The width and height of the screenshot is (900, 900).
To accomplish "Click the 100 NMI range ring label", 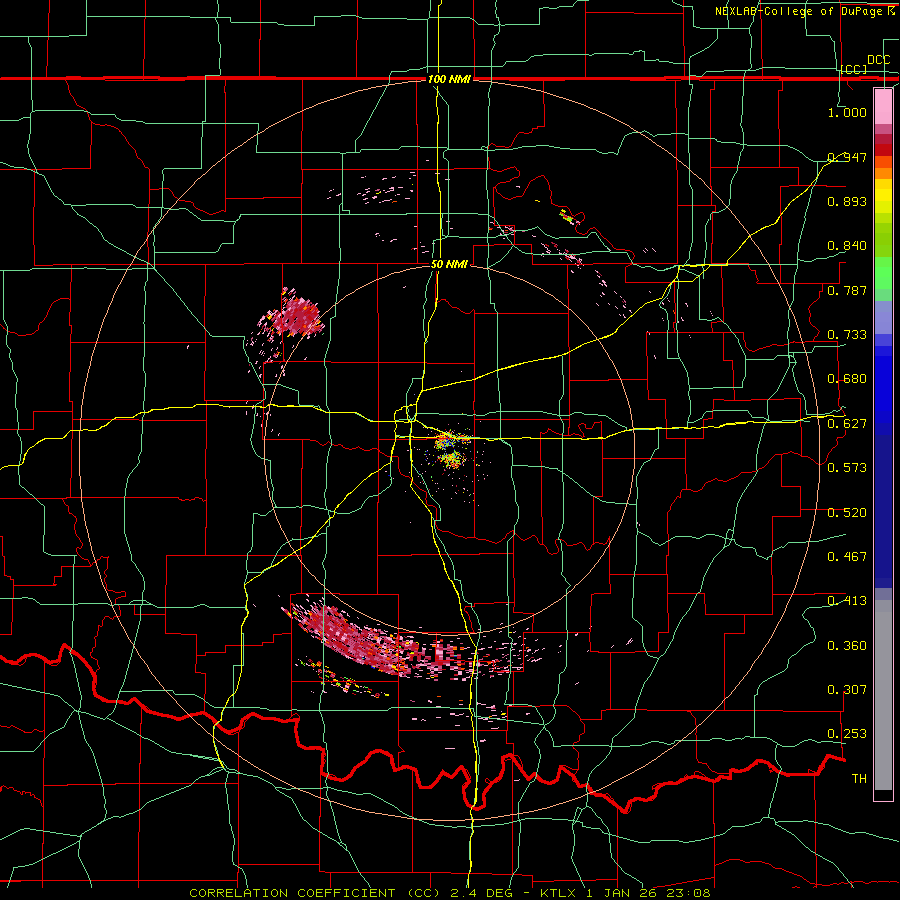I will (449, 79).
